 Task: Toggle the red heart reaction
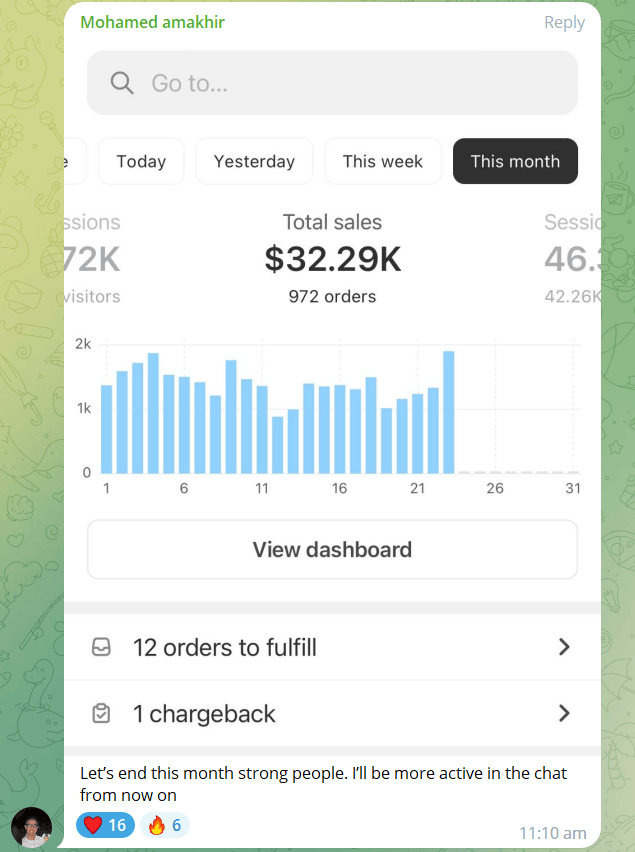point(105,825)
